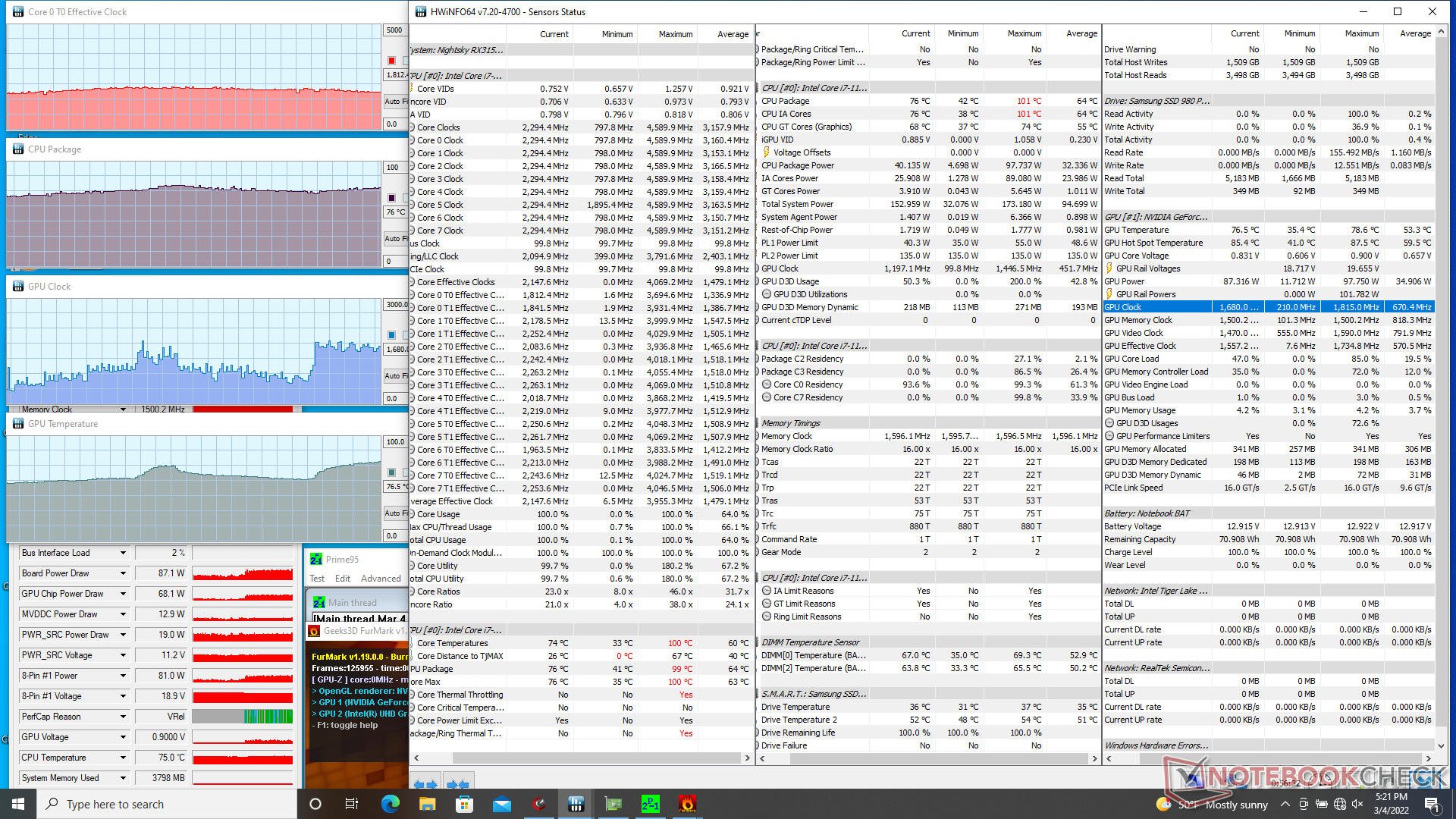Click the GPU Clock graph window icon
Viewport: 1456px width, 819px height.
click(x=18, y=286)
